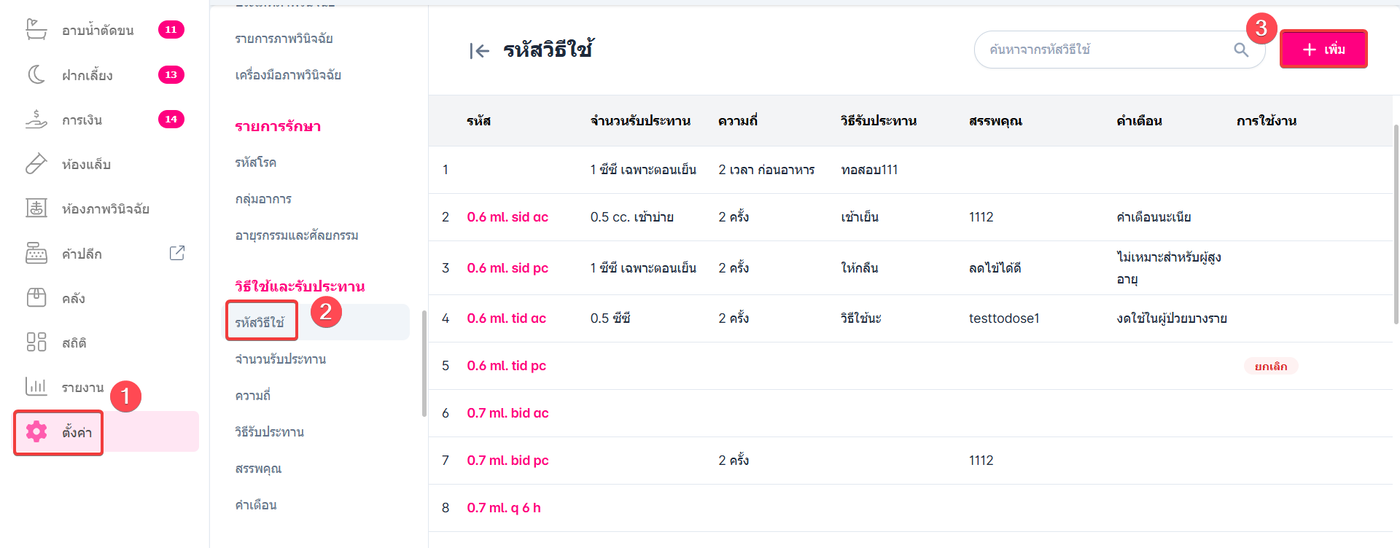Collapse the submenu with the back arrow icon
Screen dimensions: 1400x548
tap(479, 51)
